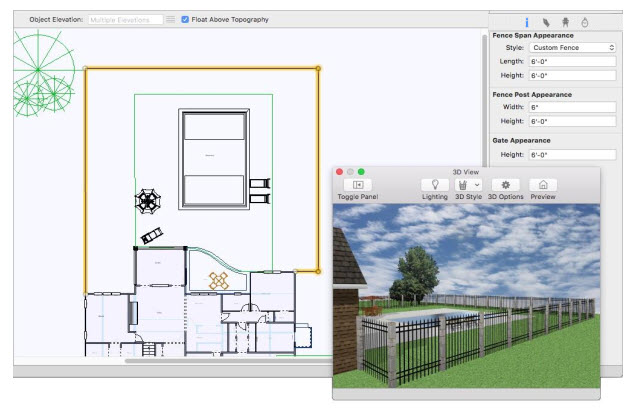The height and width of the screenshot is (411, 634).
Task: Open the 3D Style icon button
Action: point(463,185)
